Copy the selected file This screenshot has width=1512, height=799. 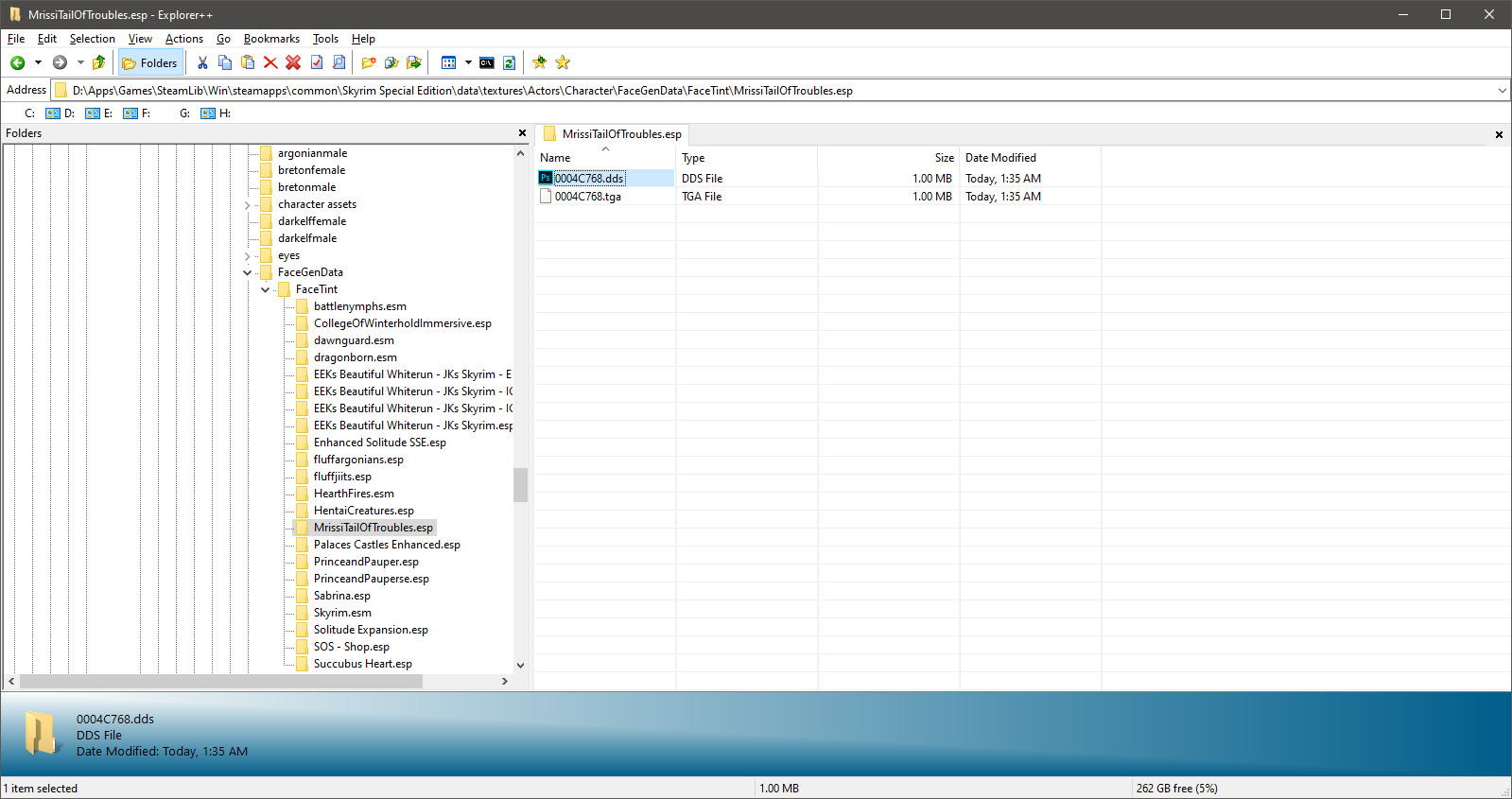click(225, 62)
